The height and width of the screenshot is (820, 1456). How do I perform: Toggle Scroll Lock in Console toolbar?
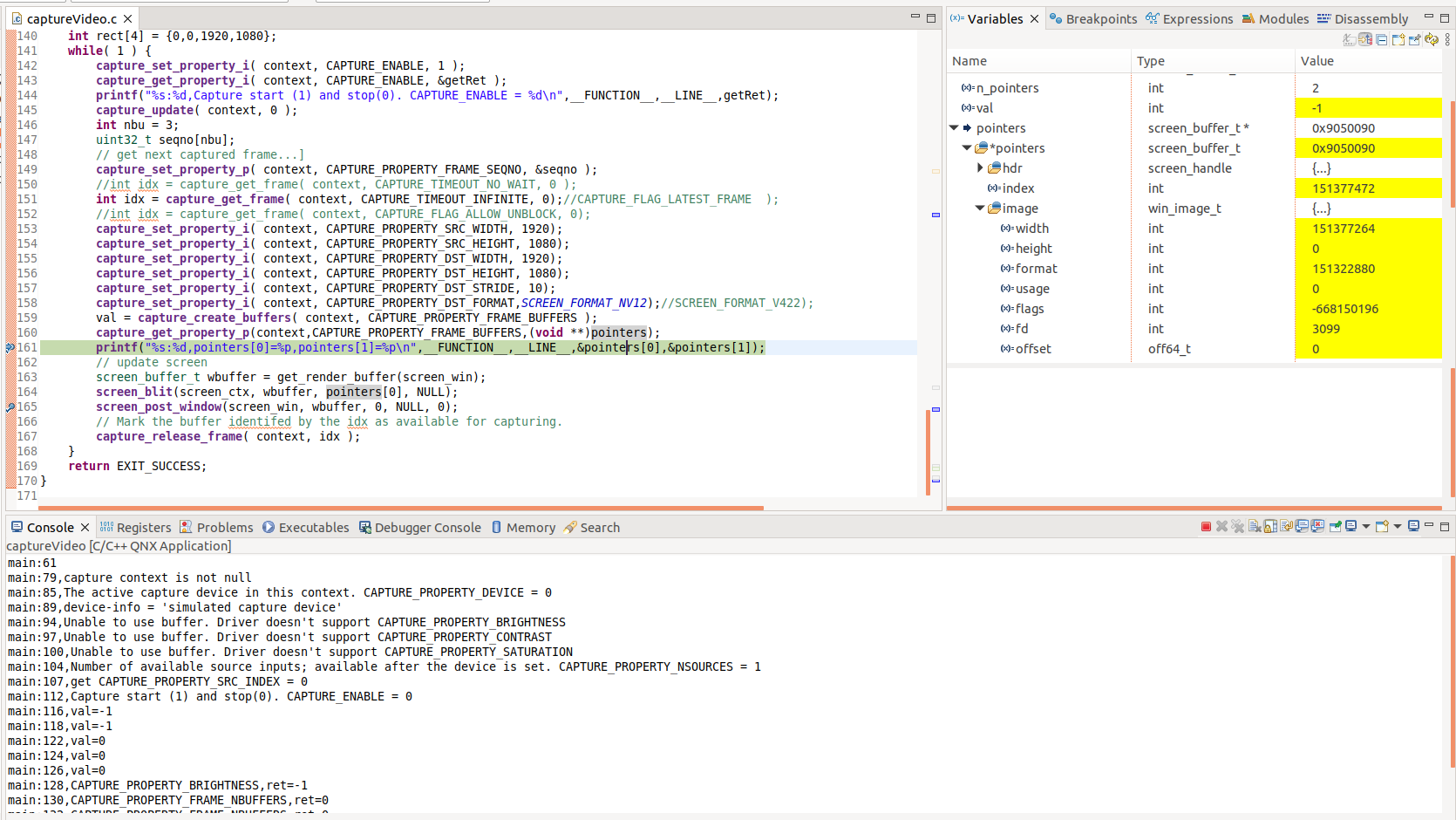[x=1270, y=527]
